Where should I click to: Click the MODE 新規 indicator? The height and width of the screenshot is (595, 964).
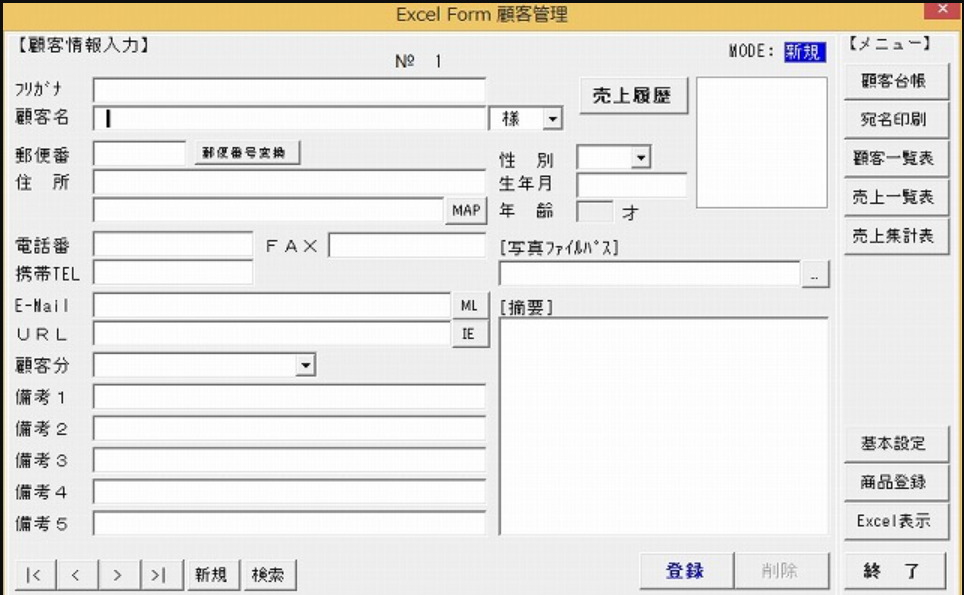pos(805,52)
